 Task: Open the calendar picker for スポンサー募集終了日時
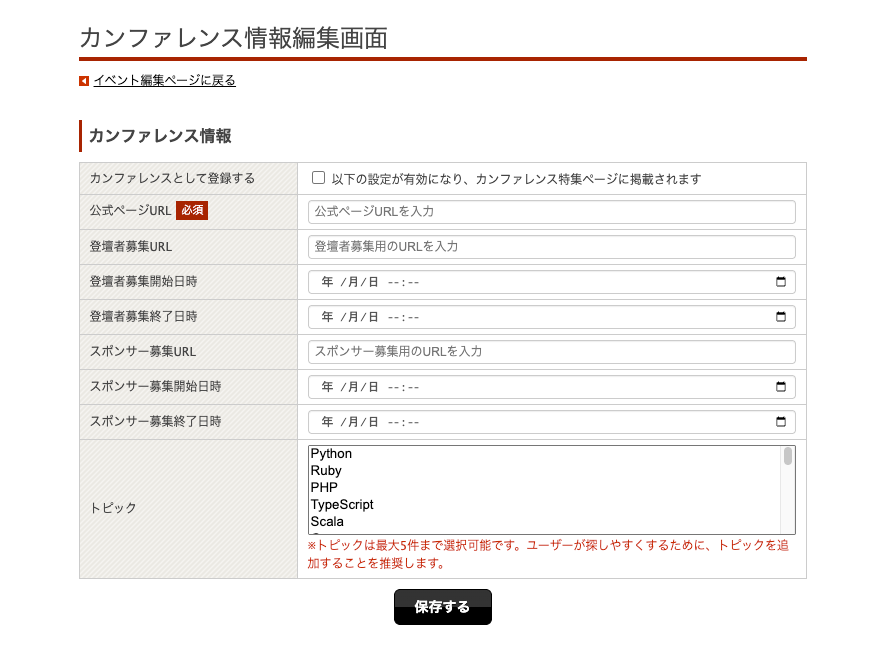click(781, 422)
